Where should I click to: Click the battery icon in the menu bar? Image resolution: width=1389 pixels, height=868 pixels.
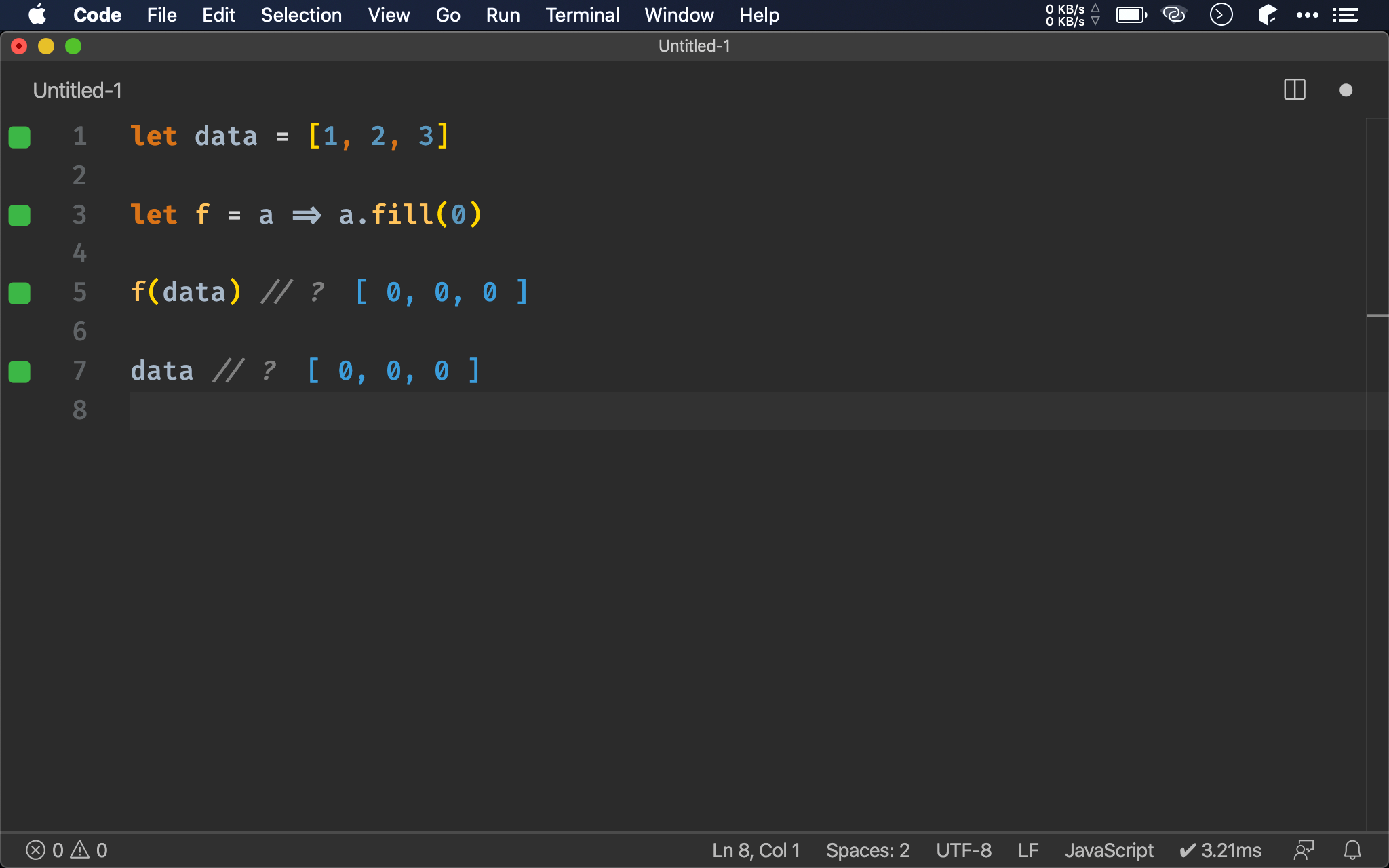tap(1131, 15)
